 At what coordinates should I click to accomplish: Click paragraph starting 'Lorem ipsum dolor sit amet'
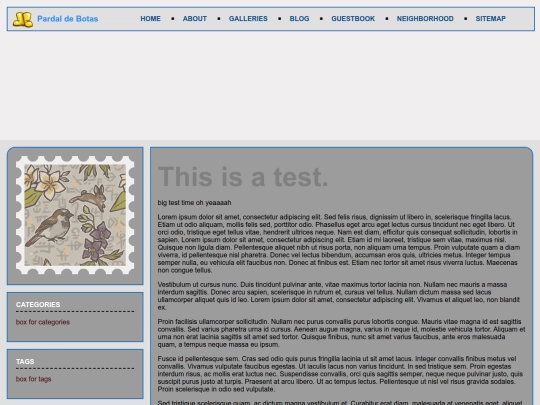pyautogui.click(x=339, y=243)
